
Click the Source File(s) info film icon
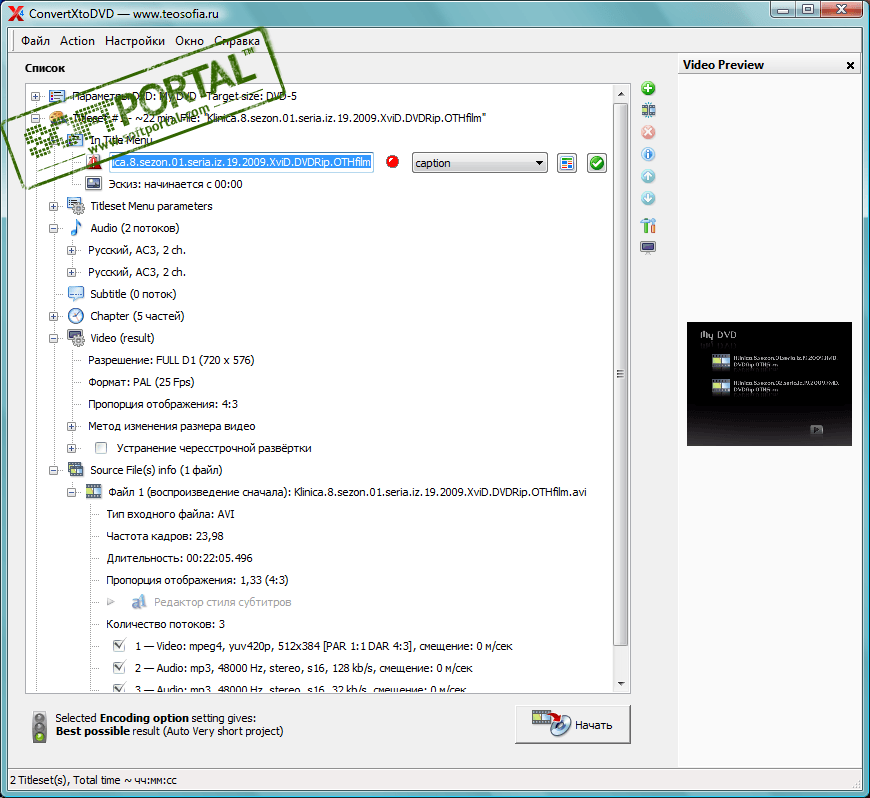[x=75, y=469]
